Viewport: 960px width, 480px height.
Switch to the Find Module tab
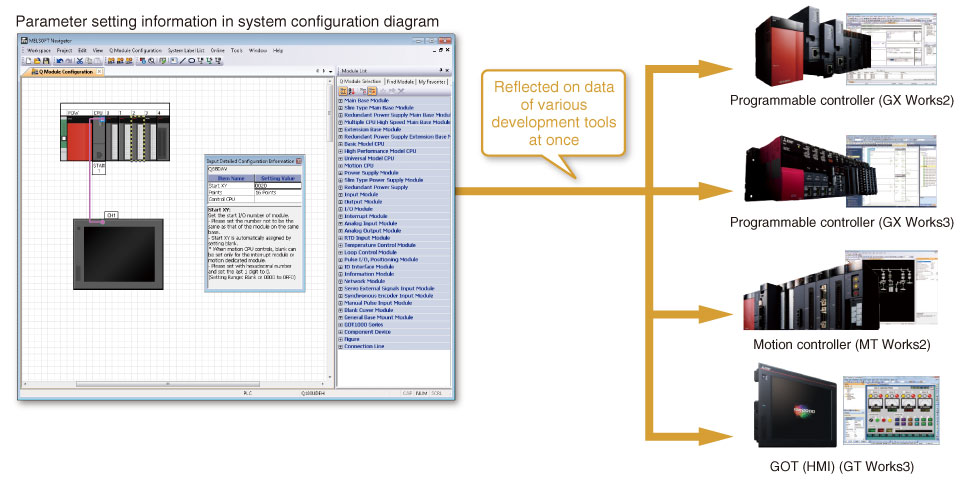click(x=400, y=81)
